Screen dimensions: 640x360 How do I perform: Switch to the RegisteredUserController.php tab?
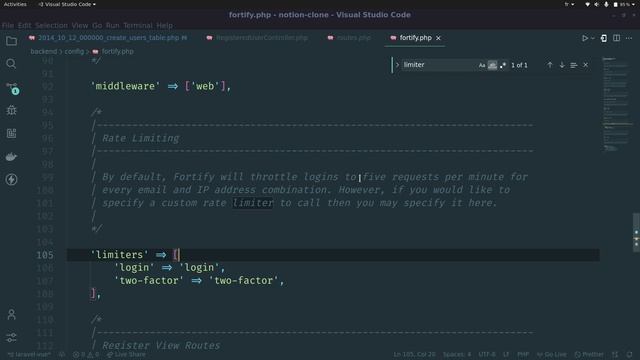pos(258,38)
